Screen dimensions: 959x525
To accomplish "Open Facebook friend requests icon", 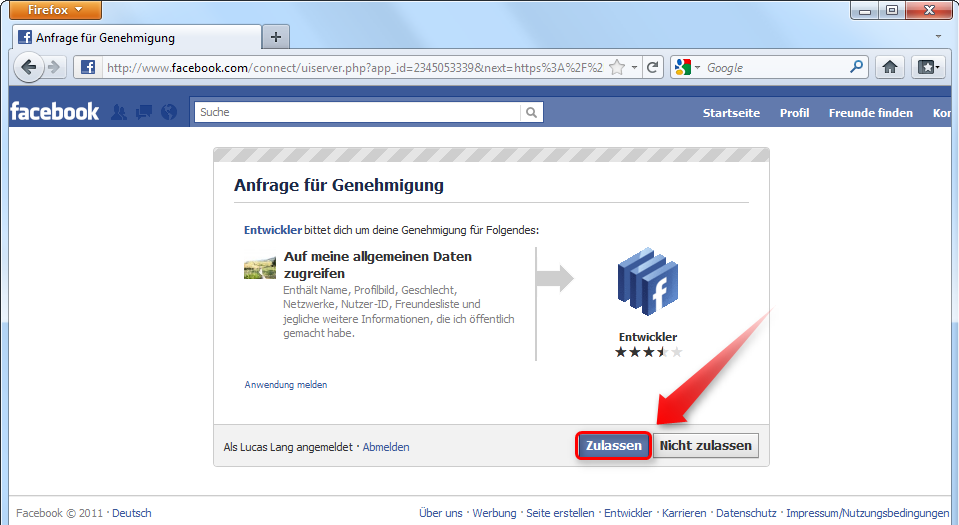I will [119, 112].
